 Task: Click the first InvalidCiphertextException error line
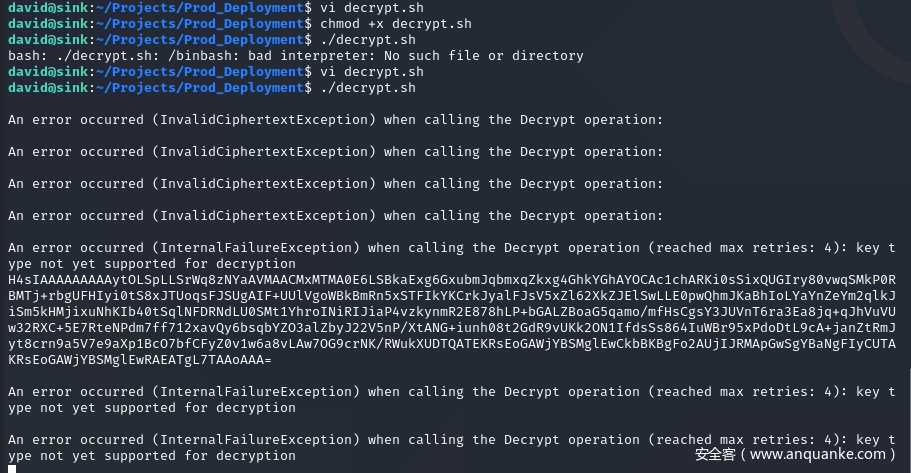click(335, 120)
